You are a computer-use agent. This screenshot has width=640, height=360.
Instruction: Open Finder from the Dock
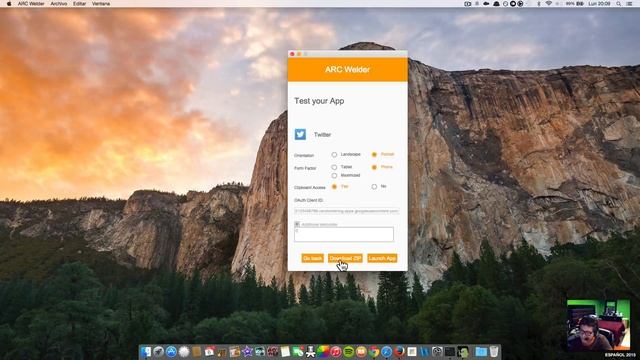(x=146, y=351)
